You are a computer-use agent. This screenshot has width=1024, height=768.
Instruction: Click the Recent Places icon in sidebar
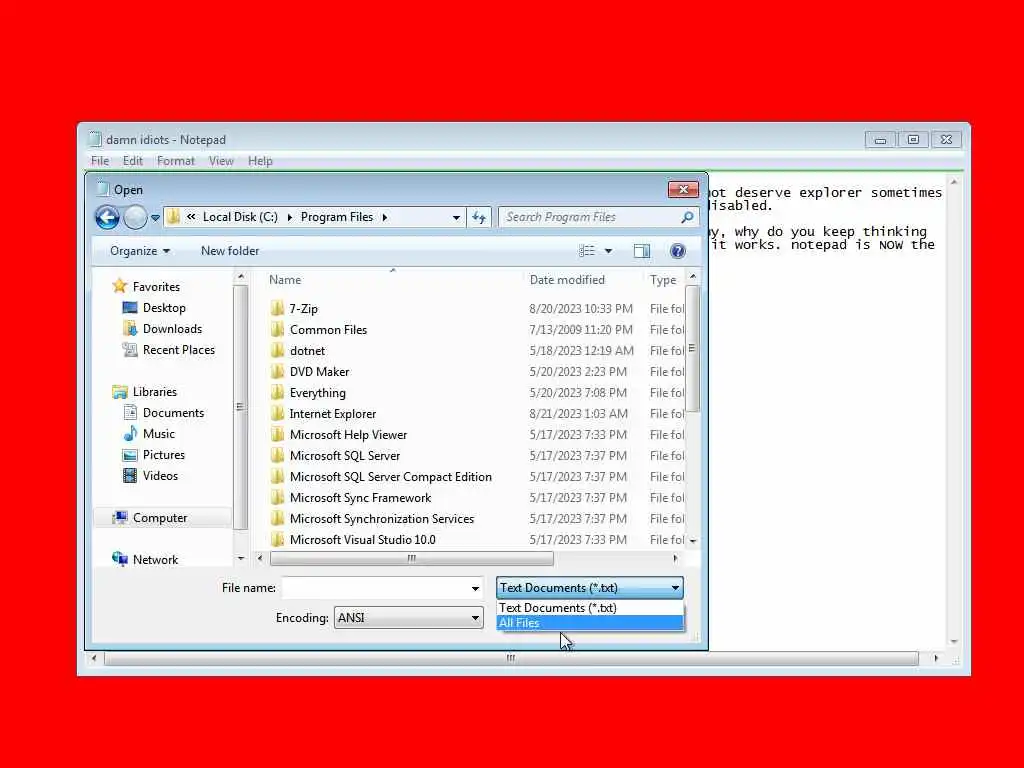(x=130, y=349)
